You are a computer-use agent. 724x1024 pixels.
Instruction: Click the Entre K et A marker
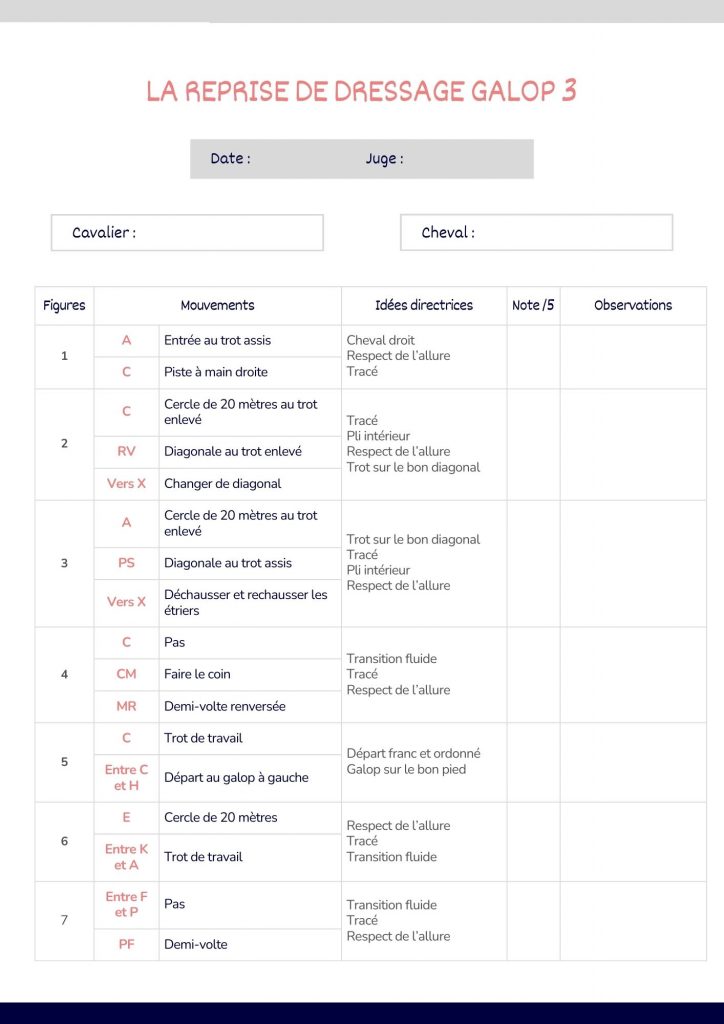click(x=126, y=857)
